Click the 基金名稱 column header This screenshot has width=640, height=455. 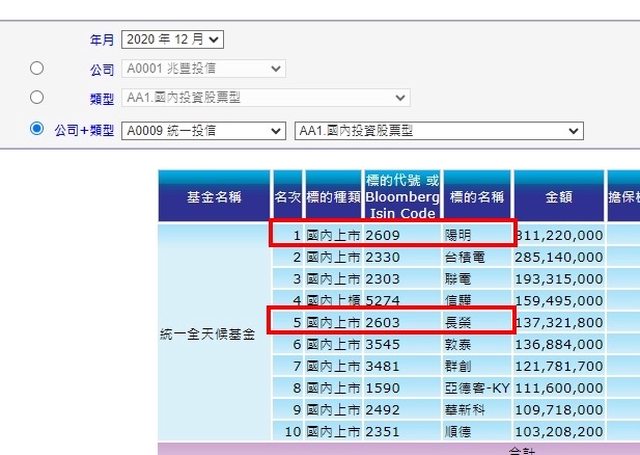tap(214, 197)
